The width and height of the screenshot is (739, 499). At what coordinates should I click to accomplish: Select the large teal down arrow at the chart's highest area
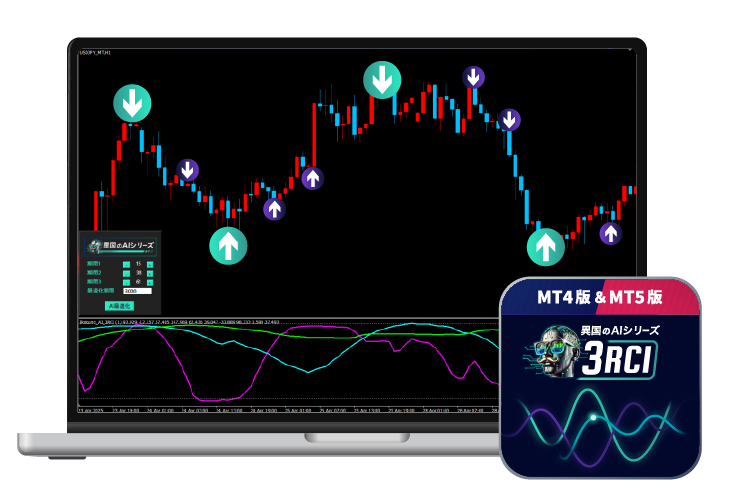(x=382, y=80)
